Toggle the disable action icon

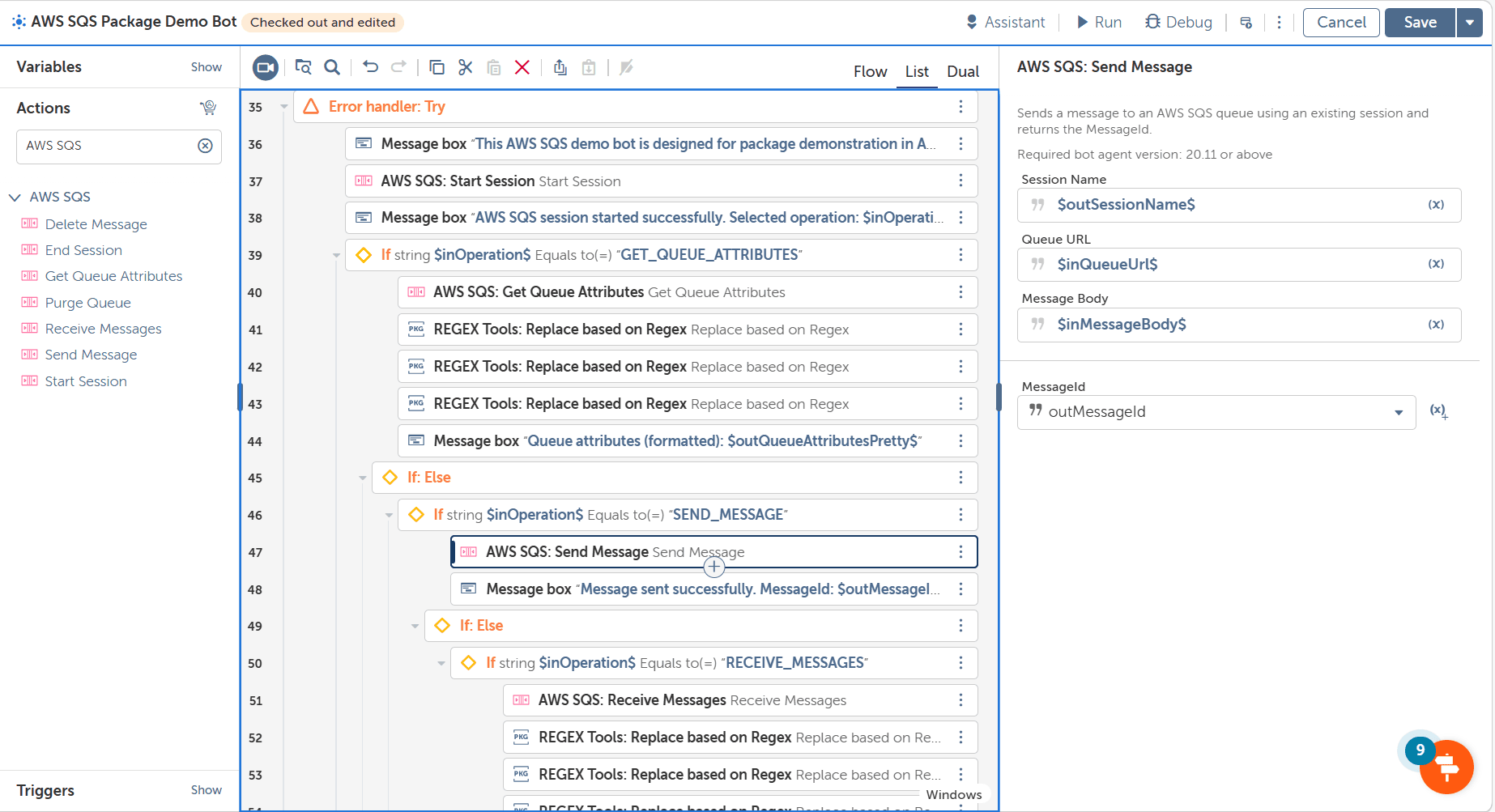coord(626,67)
